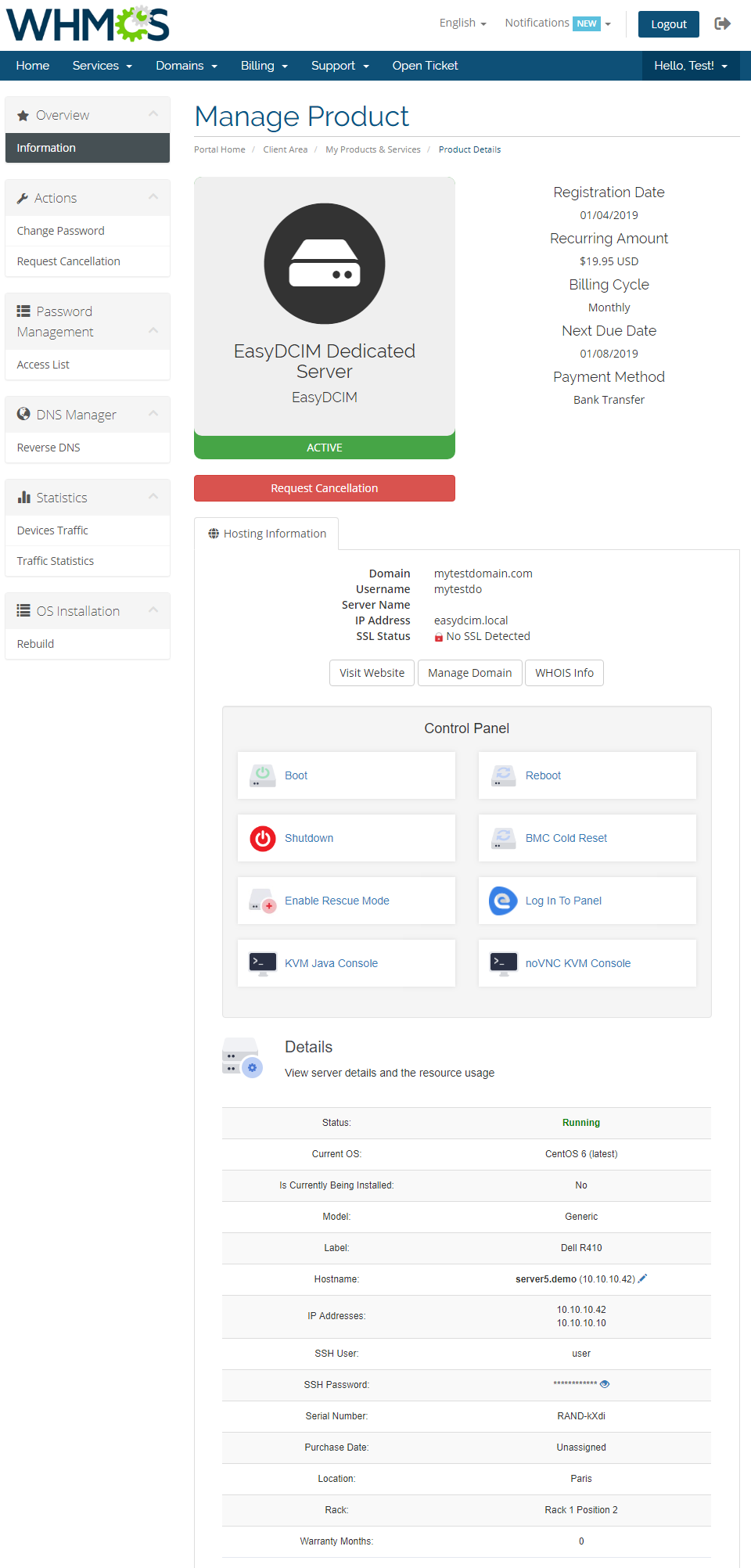Open the Support menu

(x=340, y=66)
